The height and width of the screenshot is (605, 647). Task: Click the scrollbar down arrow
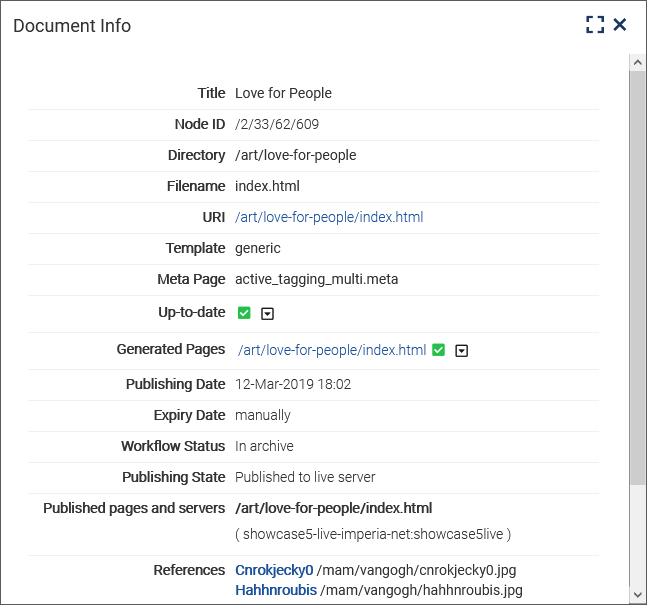(x=638, y=595)
